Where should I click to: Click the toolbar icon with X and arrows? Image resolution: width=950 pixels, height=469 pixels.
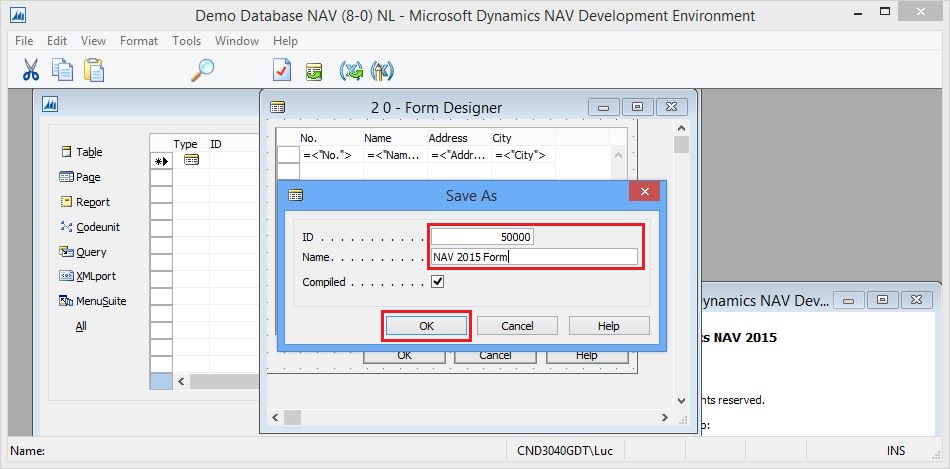pos(351,71)
